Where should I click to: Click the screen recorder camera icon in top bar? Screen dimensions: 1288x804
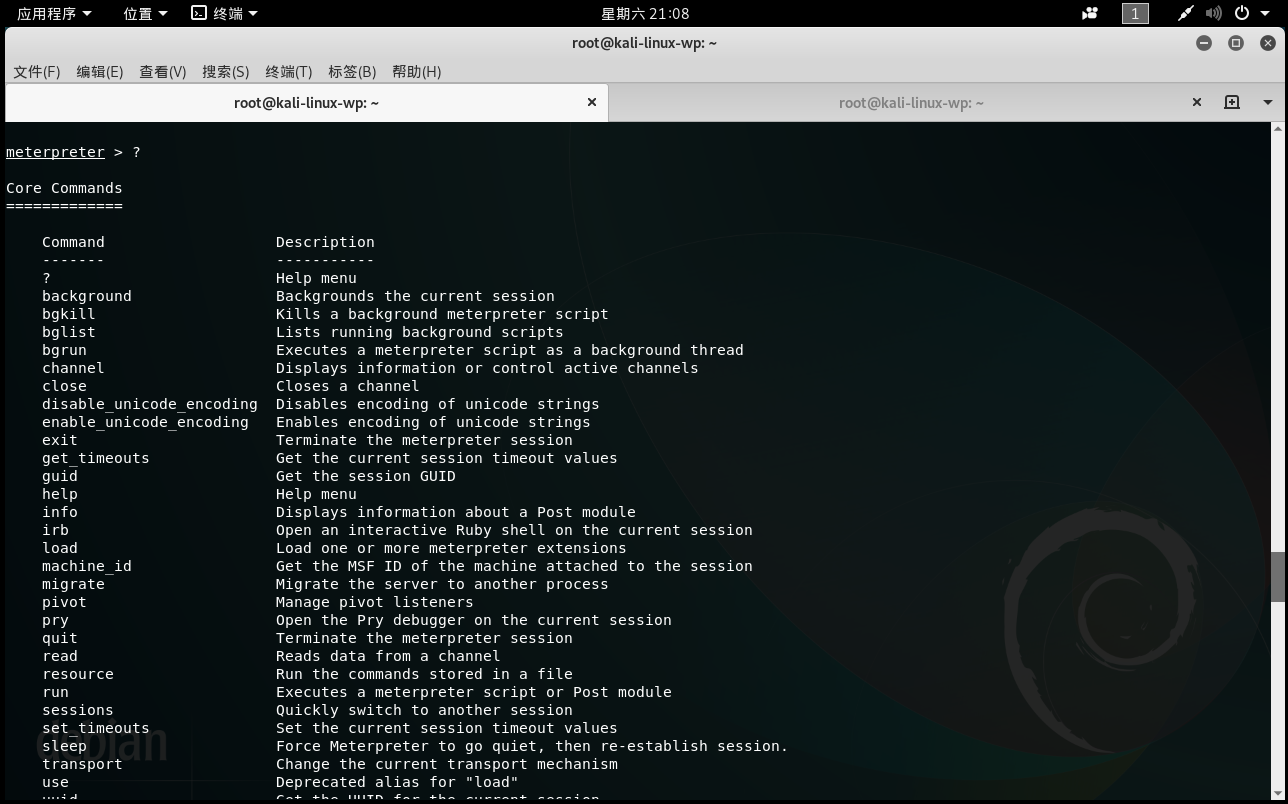[1090, 13]
